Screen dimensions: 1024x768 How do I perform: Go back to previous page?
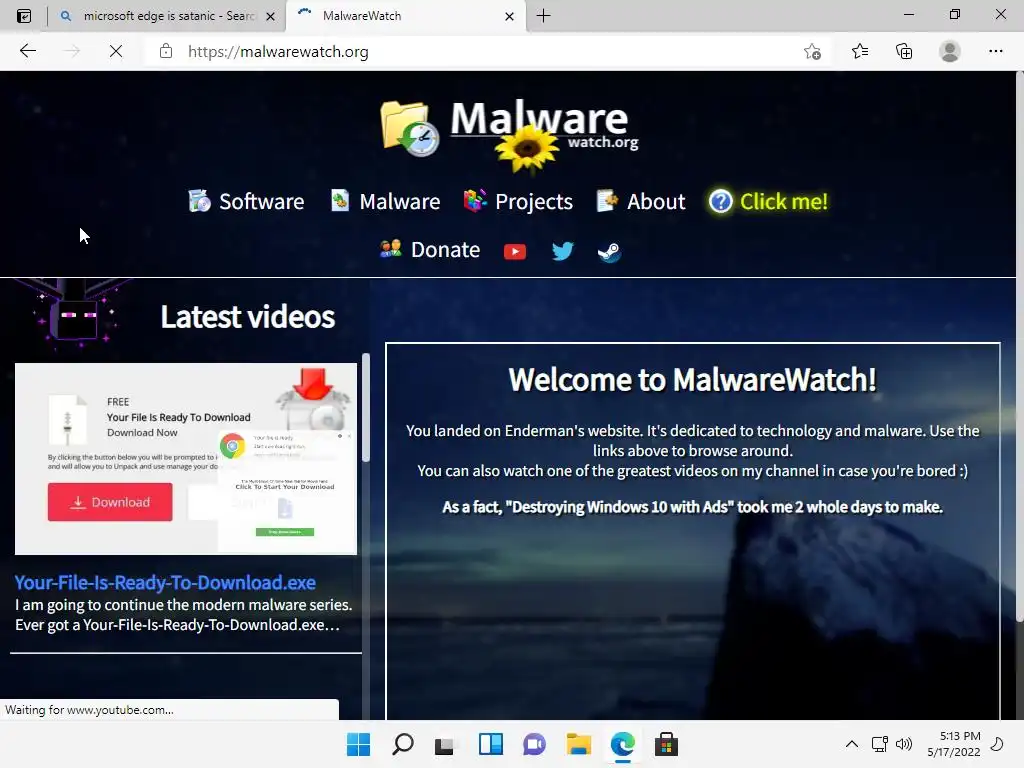27,51
